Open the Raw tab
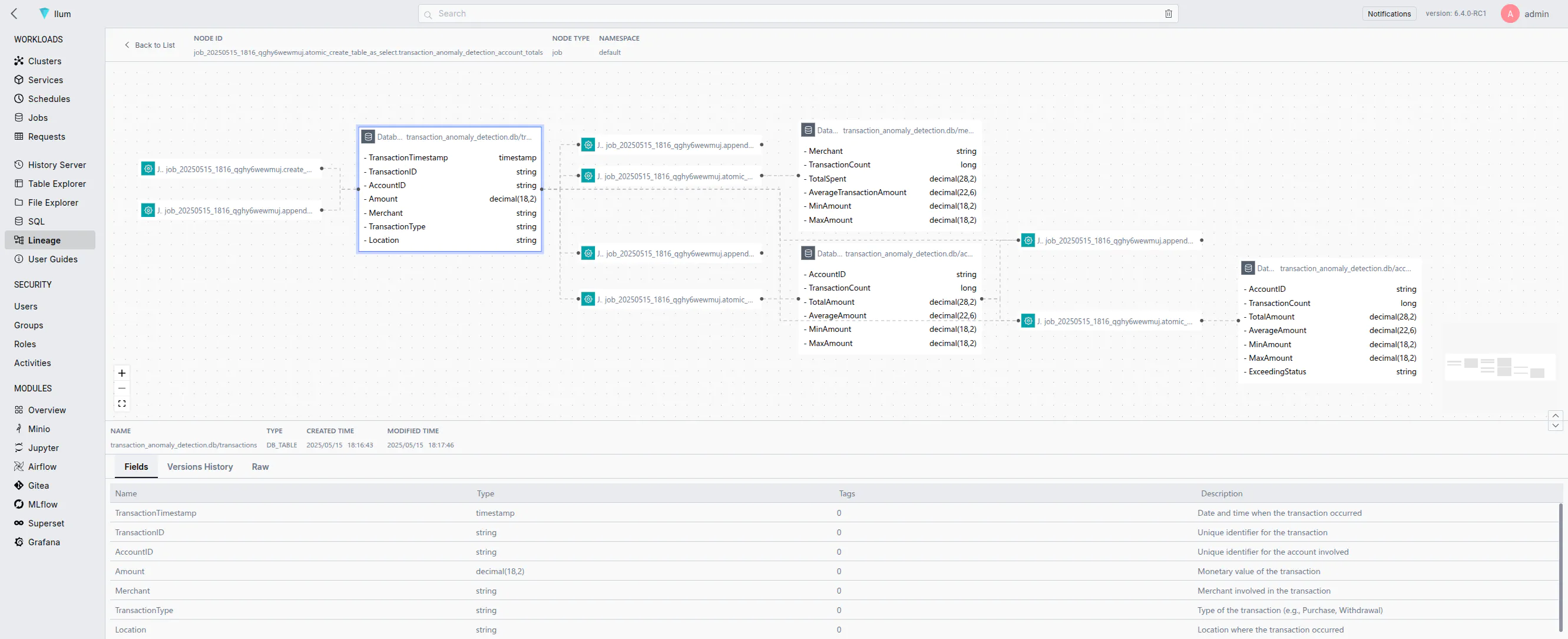This screenshot has height=639, width=1568. pos(260,467)
